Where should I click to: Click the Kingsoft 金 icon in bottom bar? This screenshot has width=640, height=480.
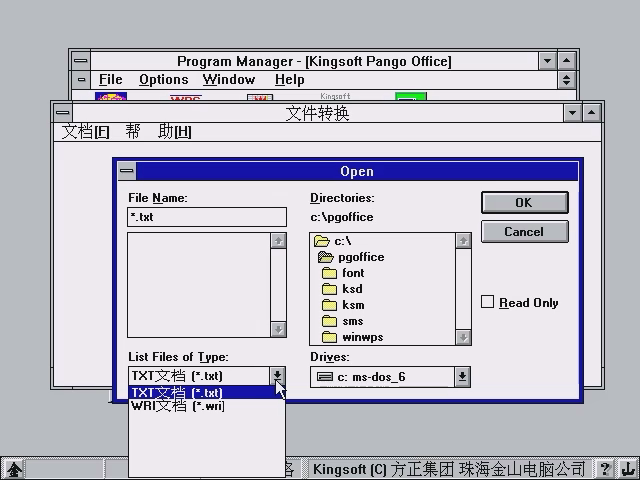click(x=14, y=469)
